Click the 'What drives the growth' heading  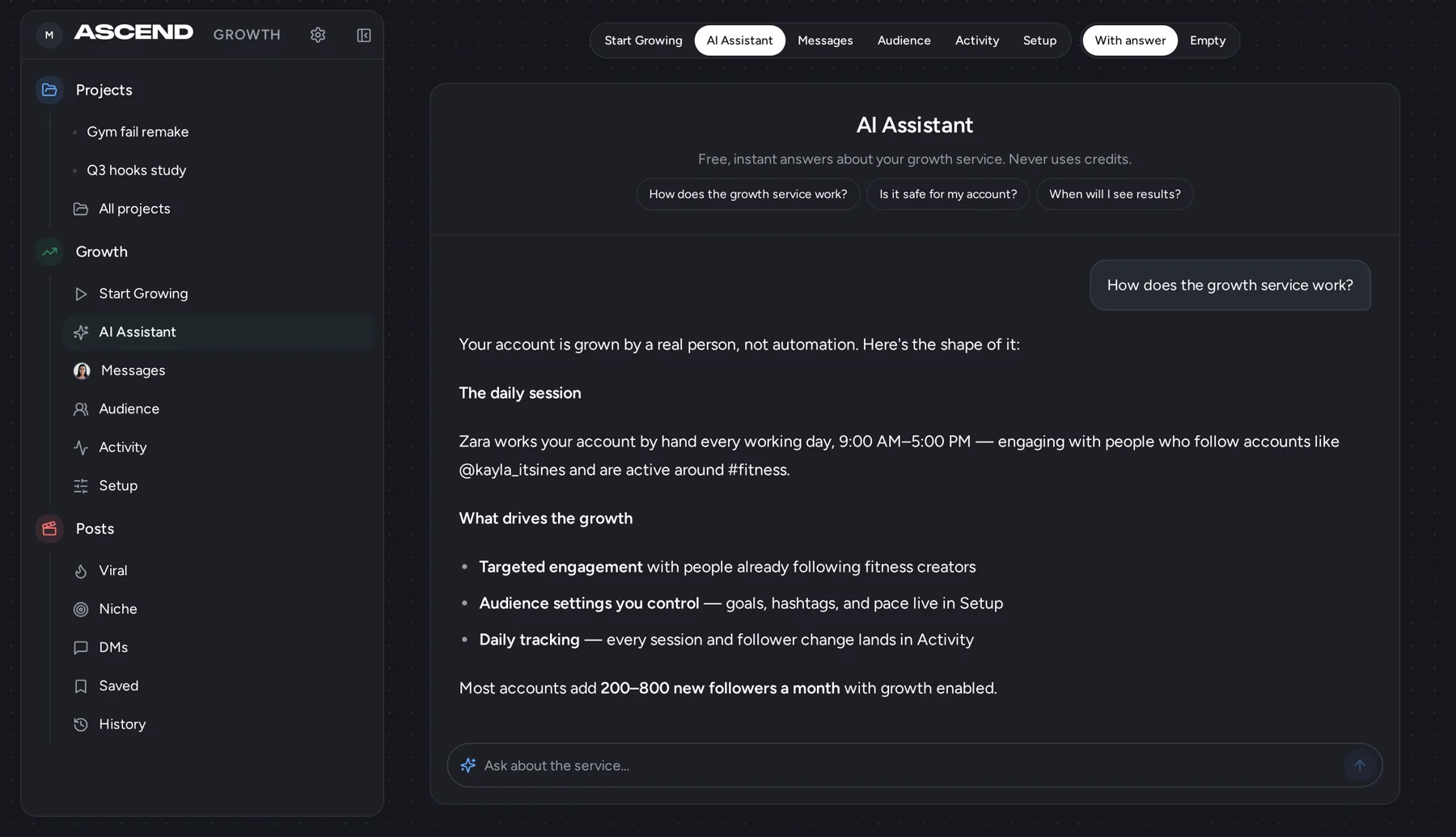[545, 518]
